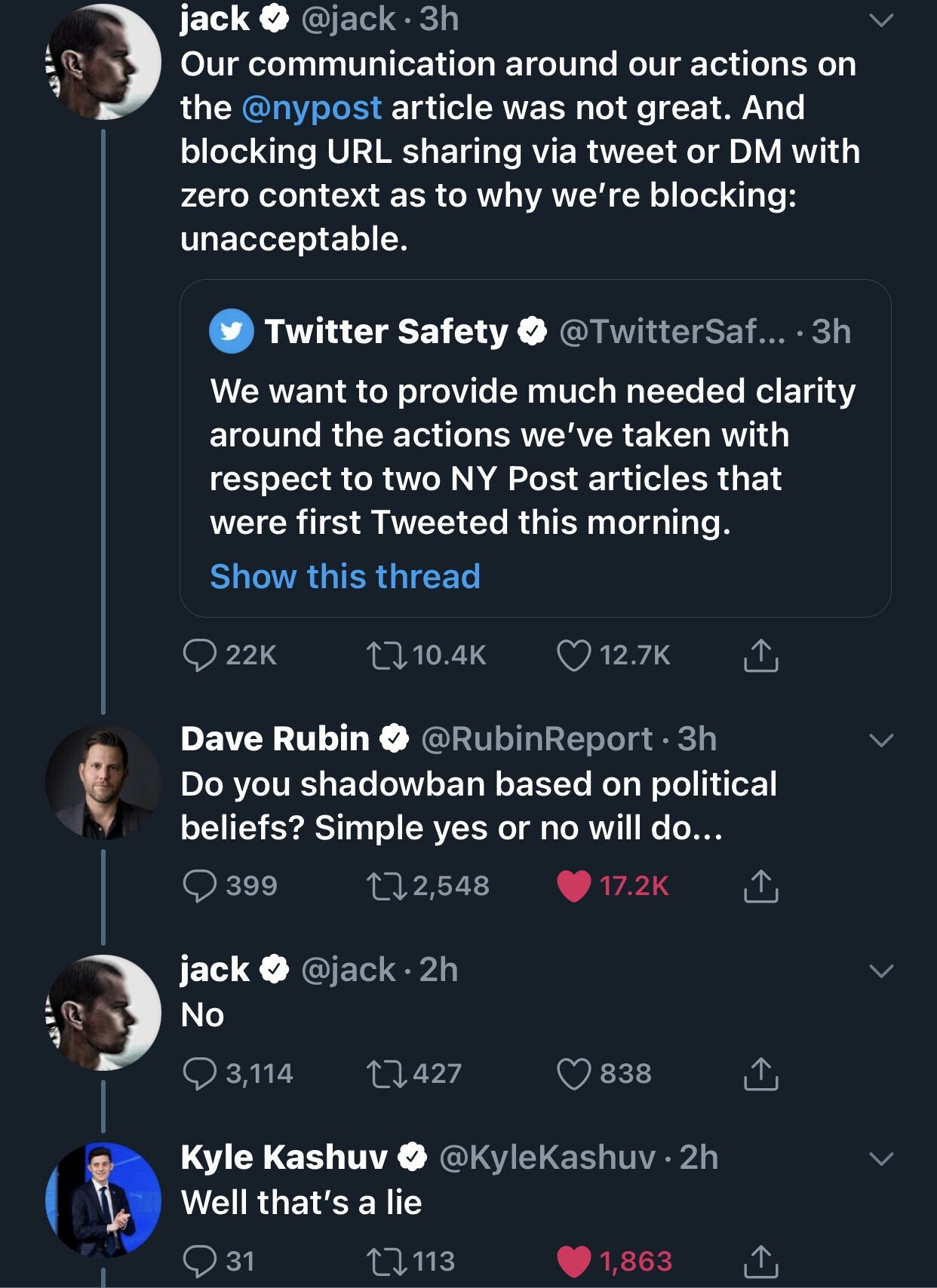This screenshot has height=1288, width=937.
Task: Open the "Show this thread" link
Action: pos(345,577)
